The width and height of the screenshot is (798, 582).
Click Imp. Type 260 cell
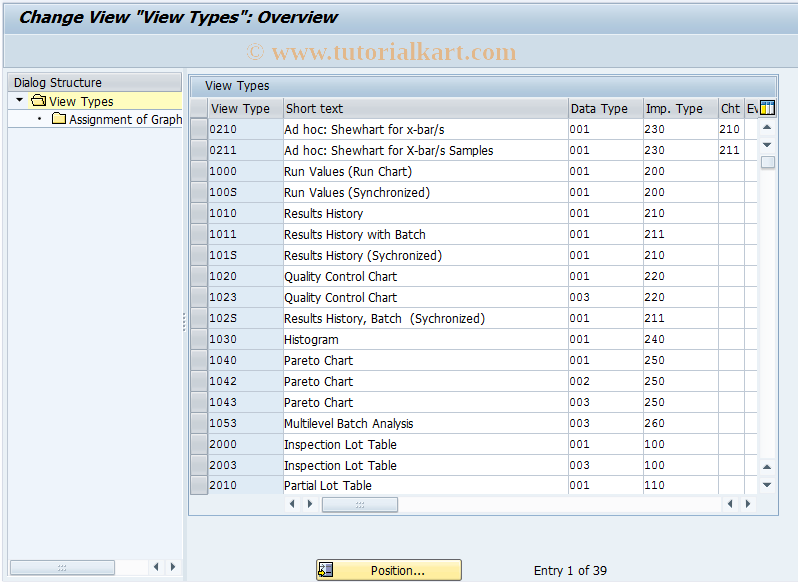[x=680, y=423]
